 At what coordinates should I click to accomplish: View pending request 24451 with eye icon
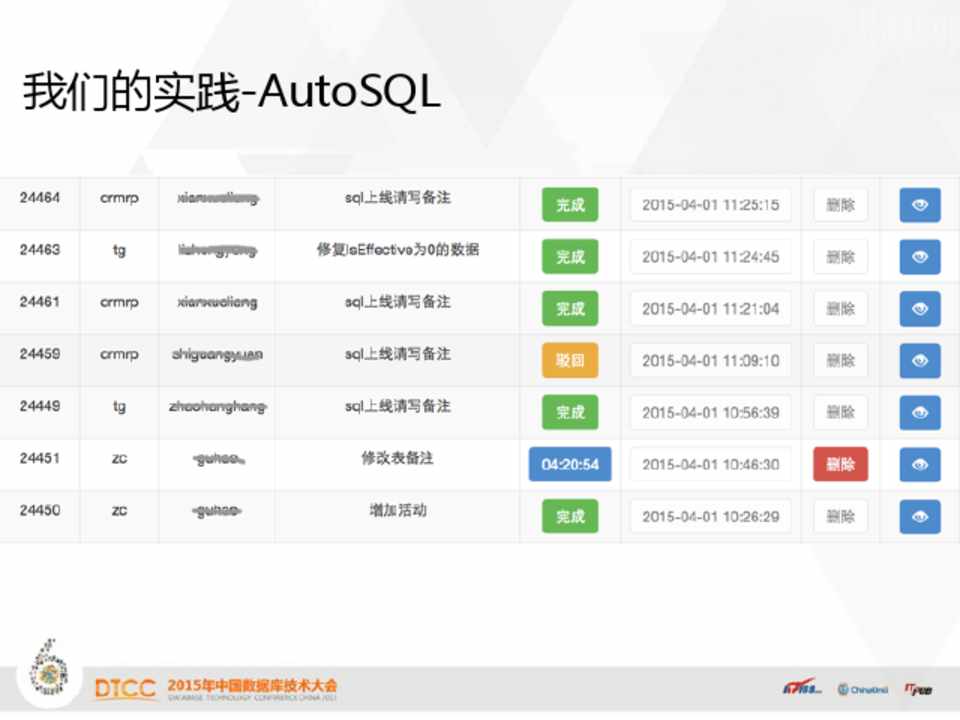click(x=920, y=465)
